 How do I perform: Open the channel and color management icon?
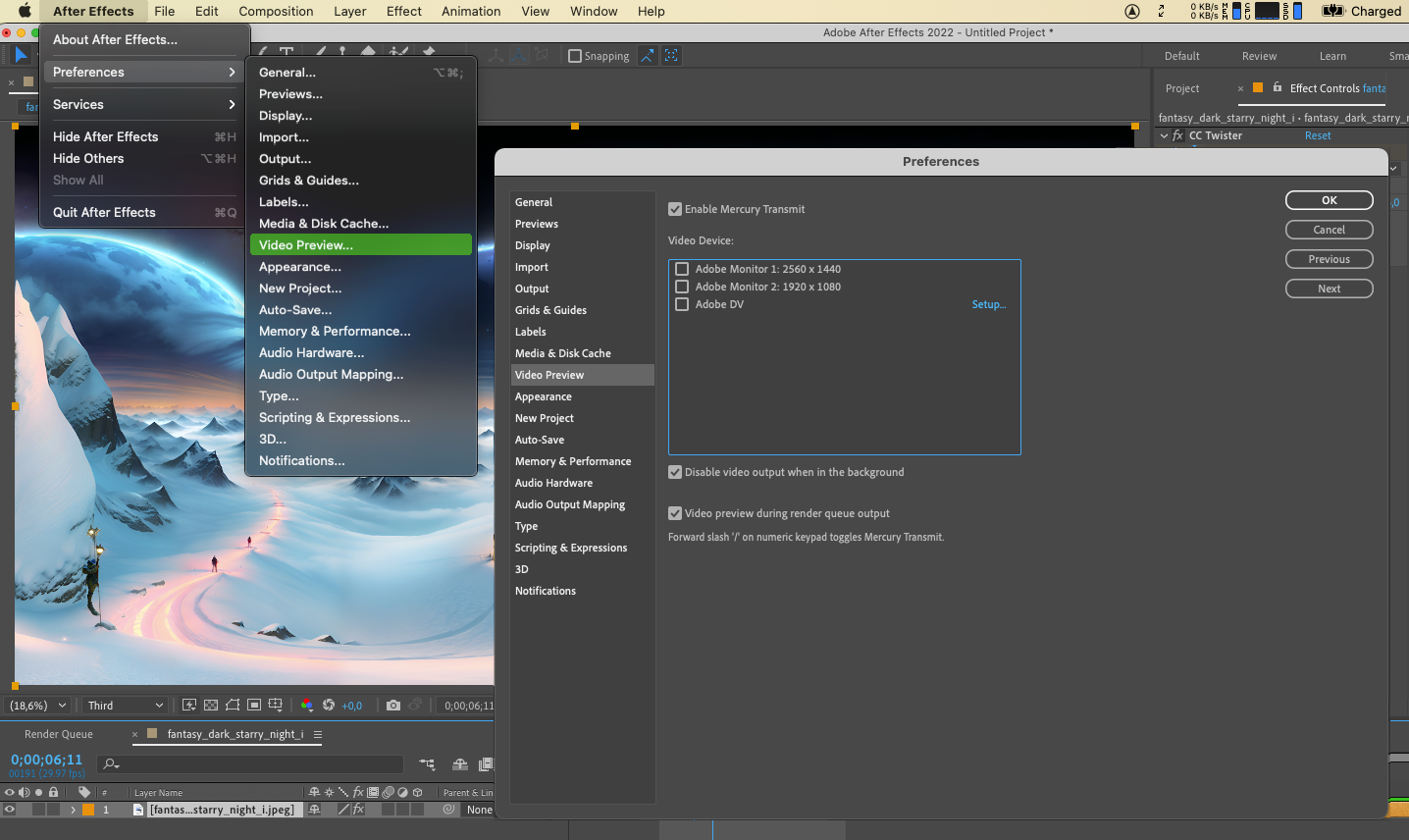(307, 705)
